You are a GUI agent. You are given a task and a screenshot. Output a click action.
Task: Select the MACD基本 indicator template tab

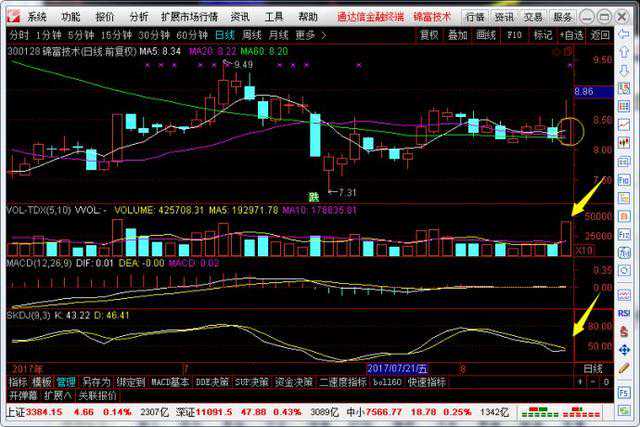tap(170, 382)
